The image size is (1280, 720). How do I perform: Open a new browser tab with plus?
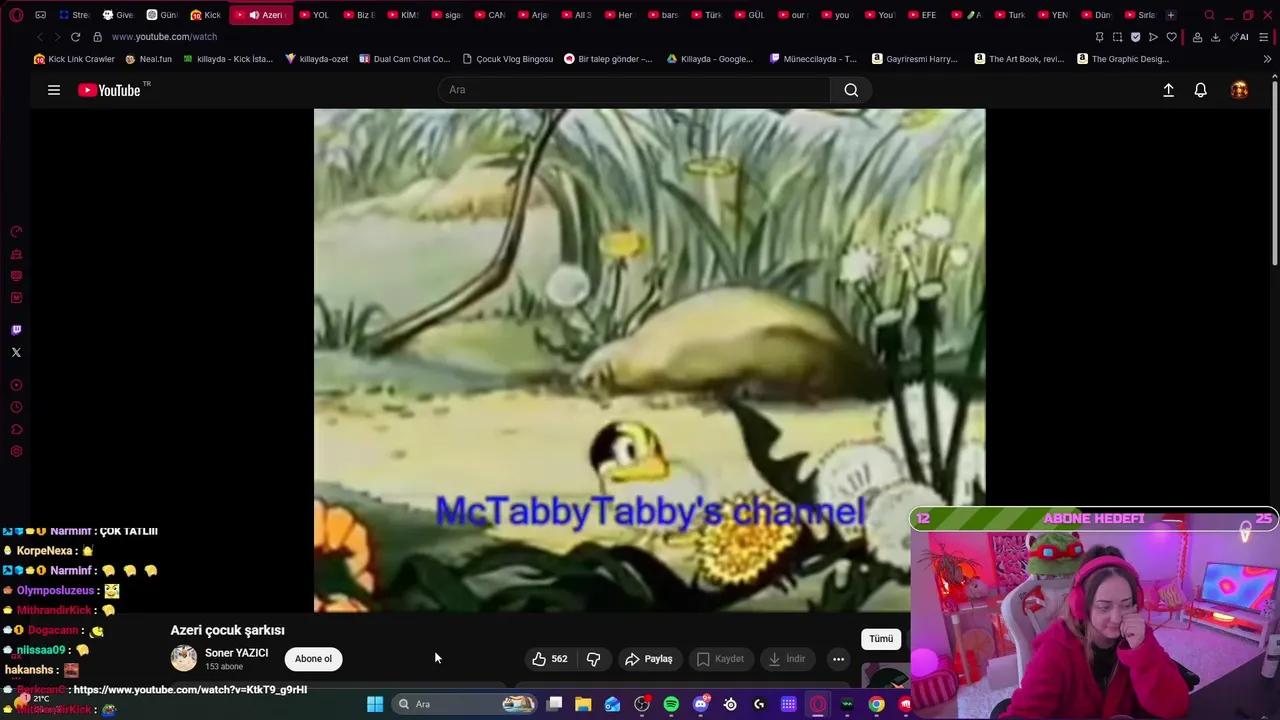click(1171, 15)
